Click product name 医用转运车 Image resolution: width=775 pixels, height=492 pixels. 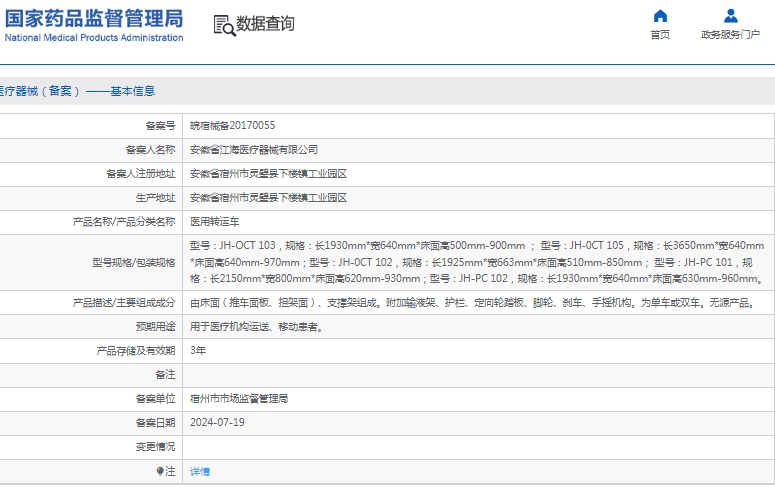[215, 222]
